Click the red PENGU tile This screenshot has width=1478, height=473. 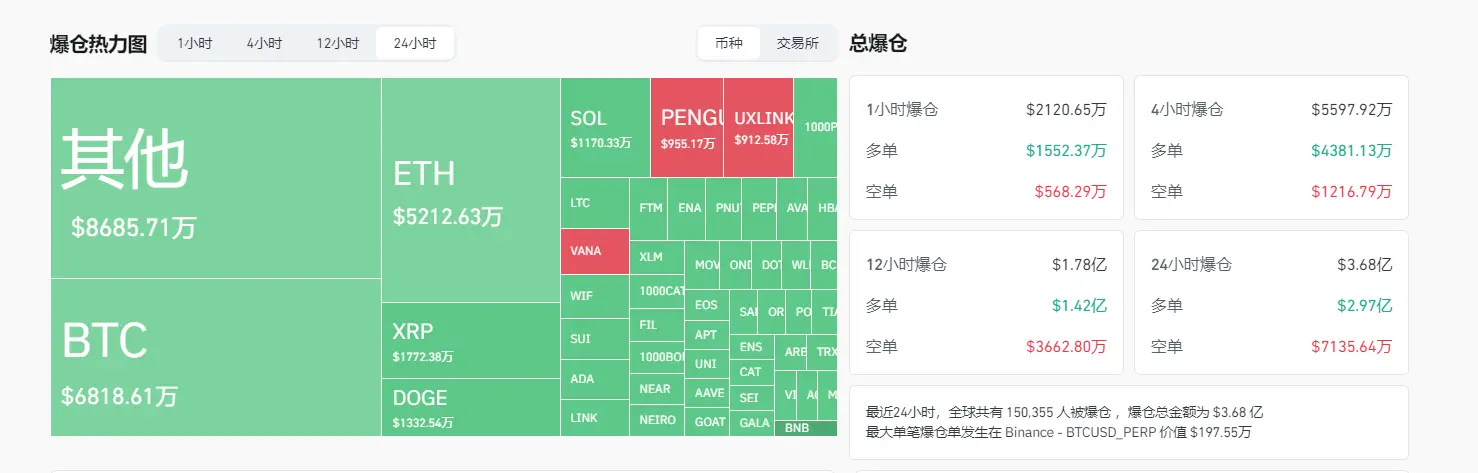[687, 128]
